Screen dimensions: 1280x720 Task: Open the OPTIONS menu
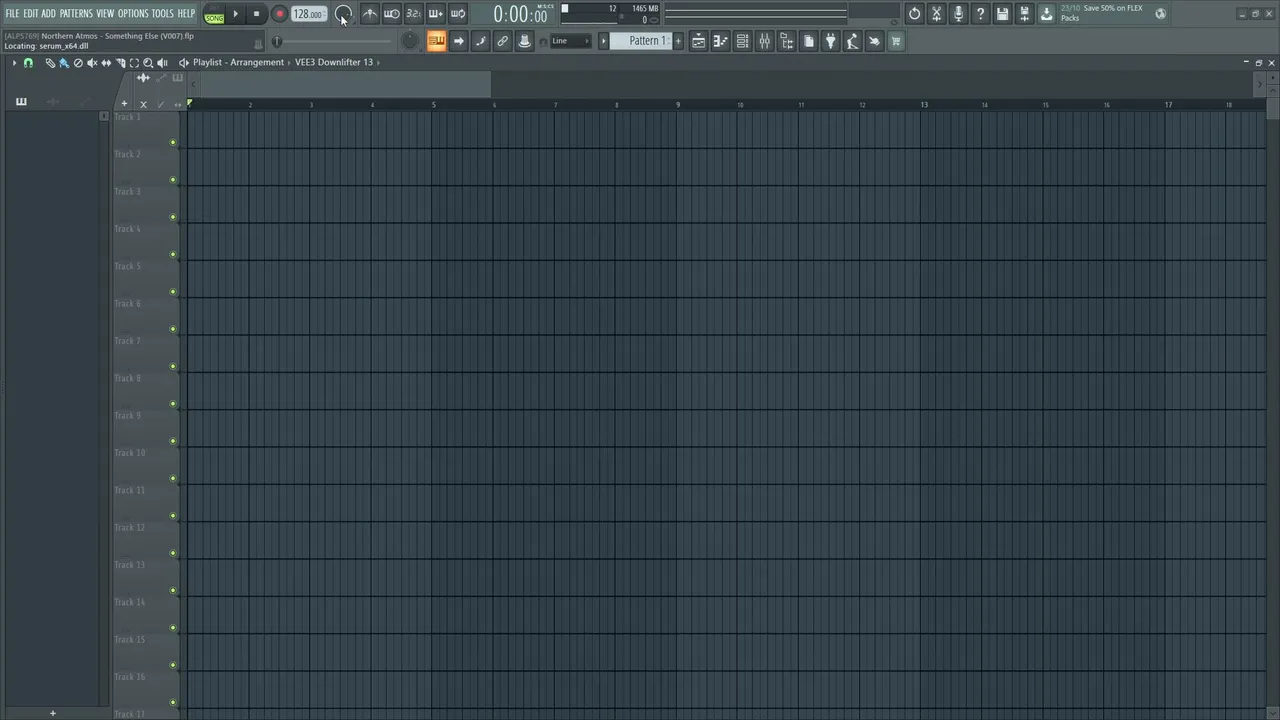coord(133,14)
